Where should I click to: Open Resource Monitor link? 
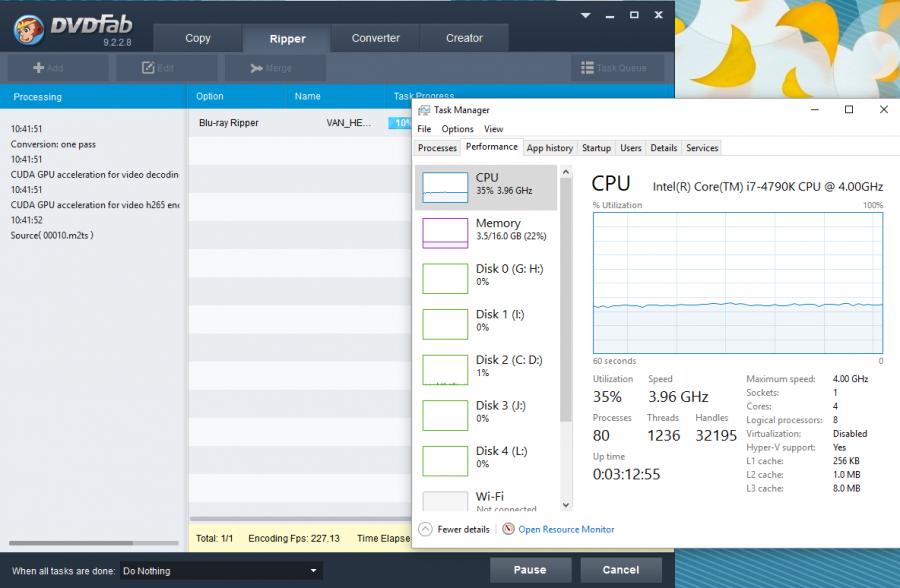tap(566, 529)
